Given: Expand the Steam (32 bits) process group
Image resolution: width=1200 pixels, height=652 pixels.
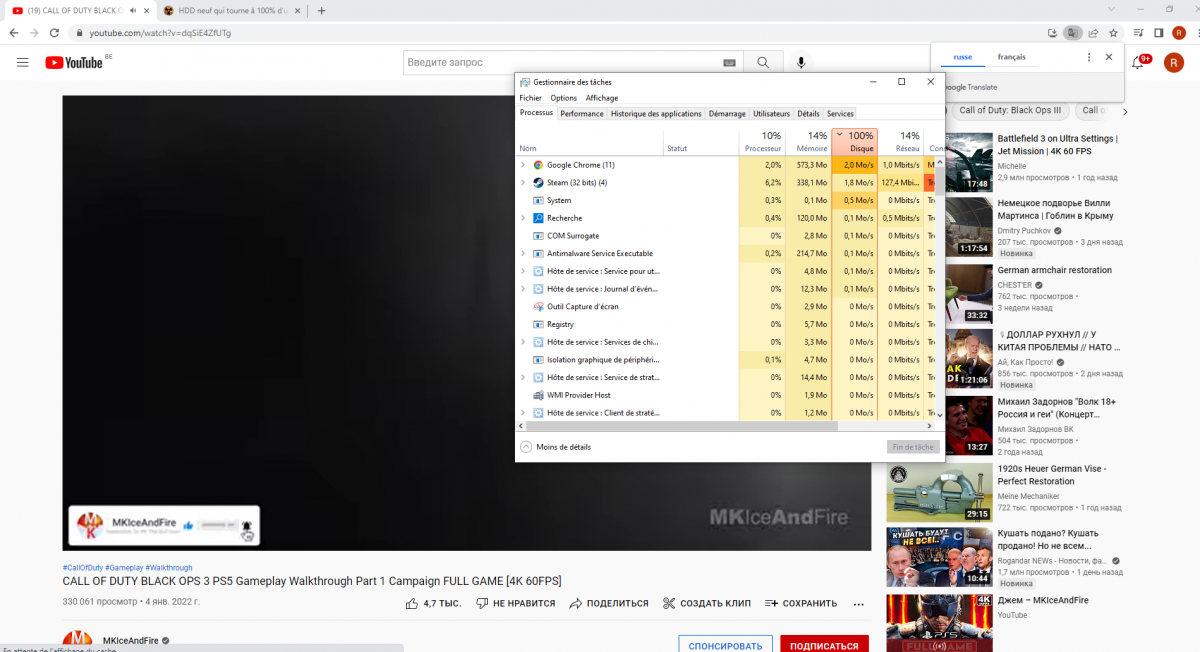Looking at the screenshot, I should tap(523, 183).
